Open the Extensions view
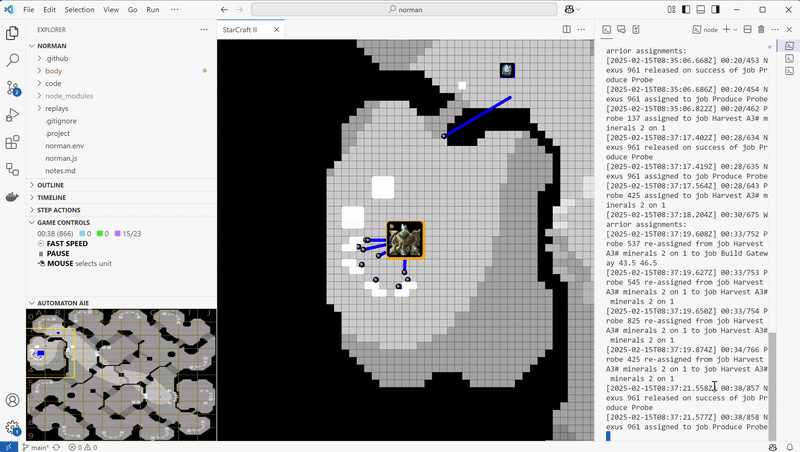800x452 pixels. pyautogui.click(x=12, y=142)
